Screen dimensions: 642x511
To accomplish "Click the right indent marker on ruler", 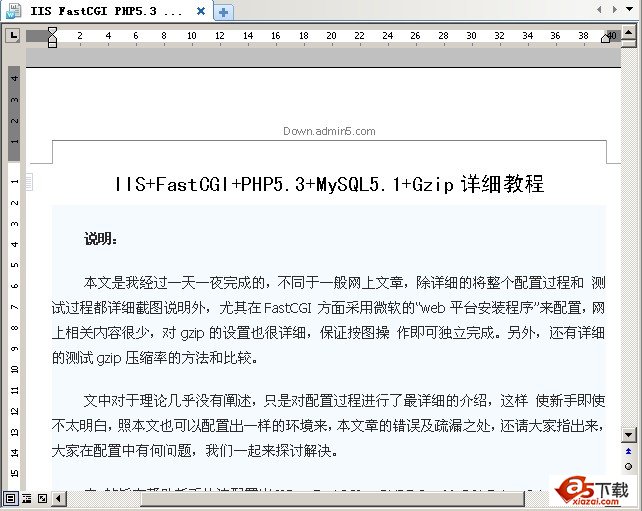I will (x=606, y=38).
